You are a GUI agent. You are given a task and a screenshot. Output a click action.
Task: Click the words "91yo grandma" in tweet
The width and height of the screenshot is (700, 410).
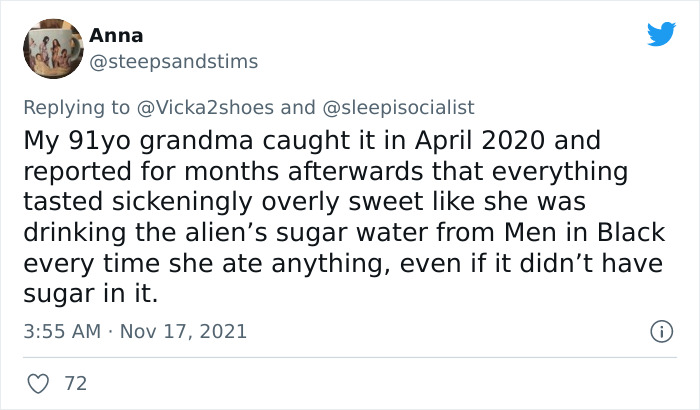(140, 141)
